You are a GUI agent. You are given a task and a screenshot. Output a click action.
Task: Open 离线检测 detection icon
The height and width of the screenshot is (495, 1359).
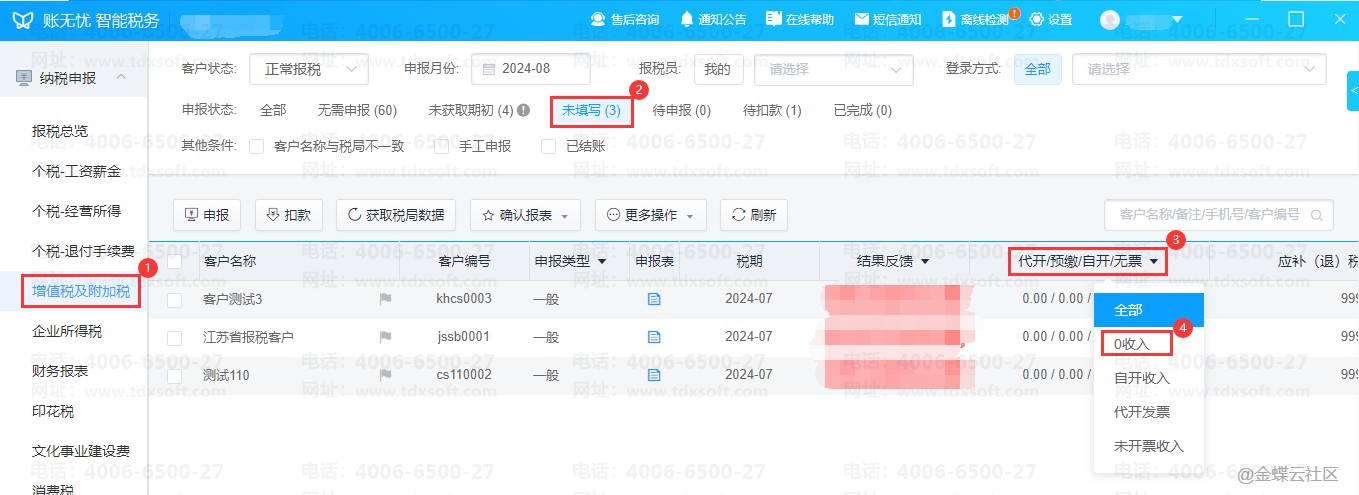(949, 19)
